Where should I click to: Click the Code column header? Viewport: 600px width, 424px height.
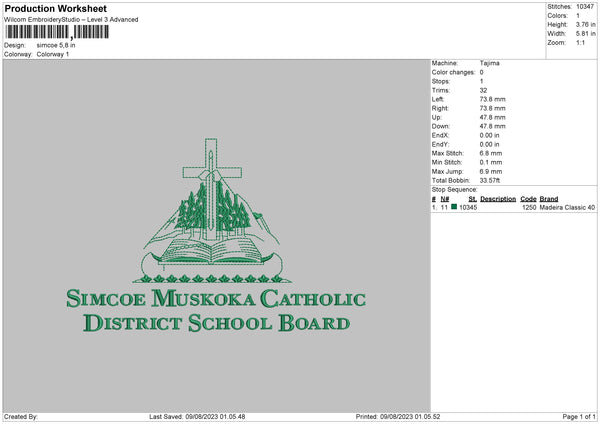point(528,198)
